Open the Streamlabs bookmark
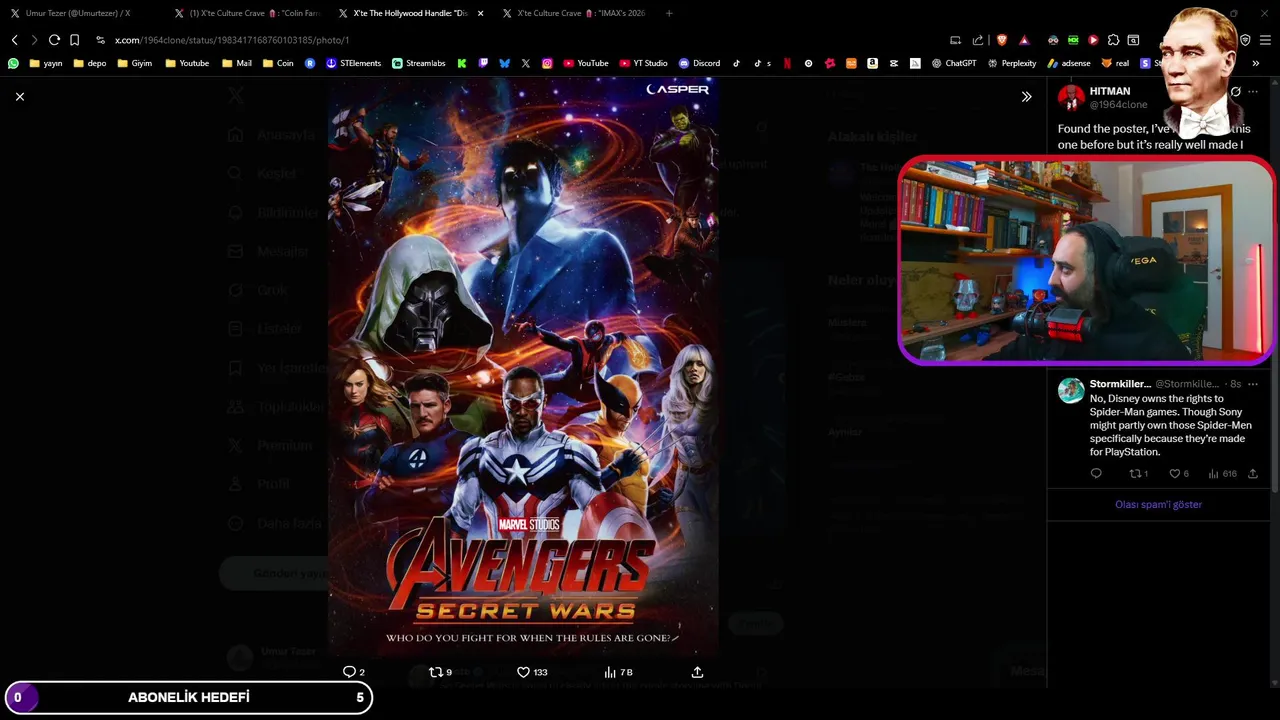 [x=418, y=63]
